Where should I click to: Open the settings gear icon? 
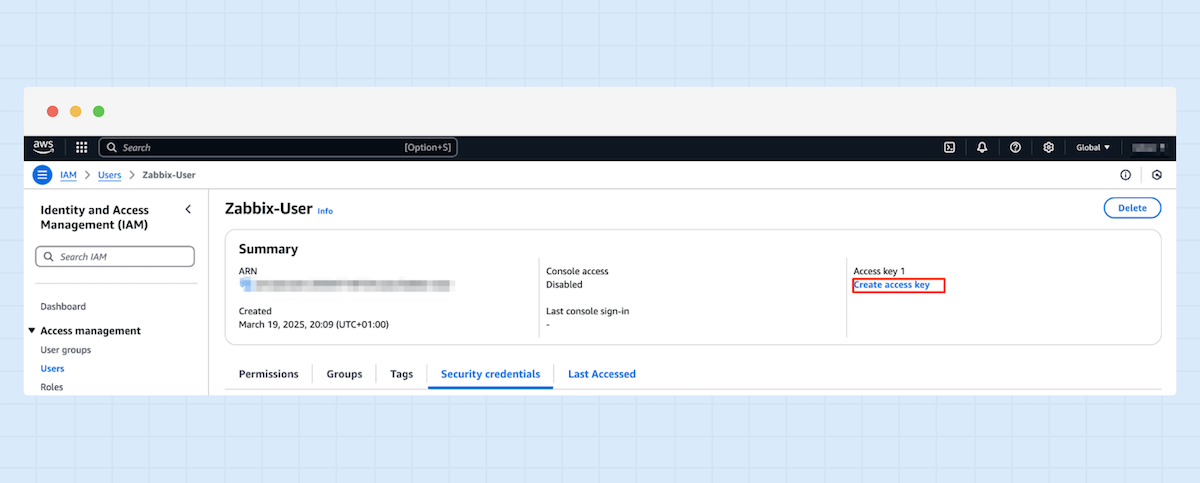[x=1048, y=147]
